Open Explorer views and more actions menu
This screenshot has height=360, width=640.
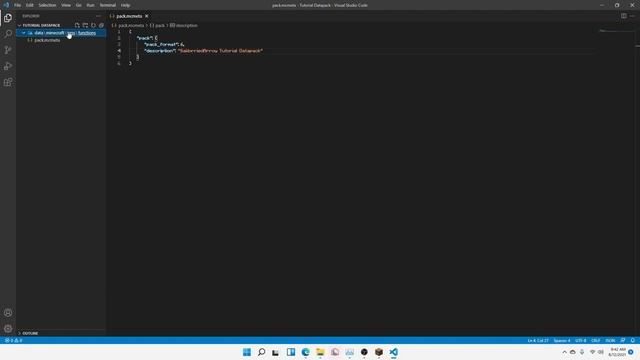[x=98, y=16]
